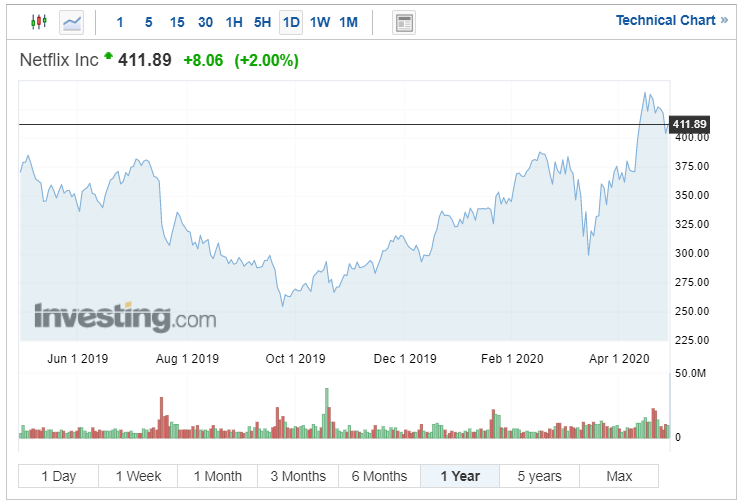
Task: Select the 3 Months range tab
Action: pyautogui.click(x=298, y=476)
